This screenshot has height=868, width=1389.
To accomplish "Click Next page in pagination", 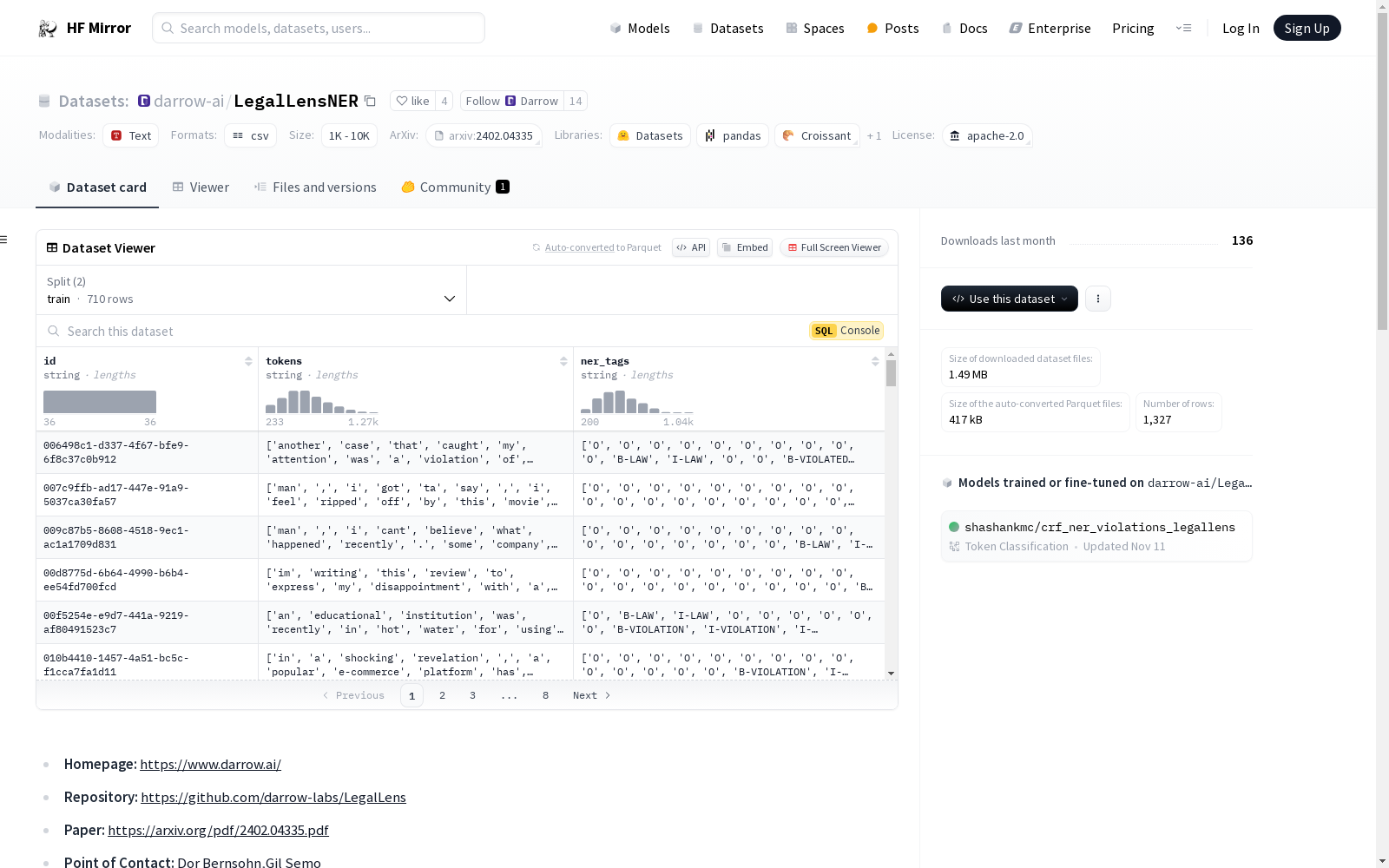I will [592, 695].
